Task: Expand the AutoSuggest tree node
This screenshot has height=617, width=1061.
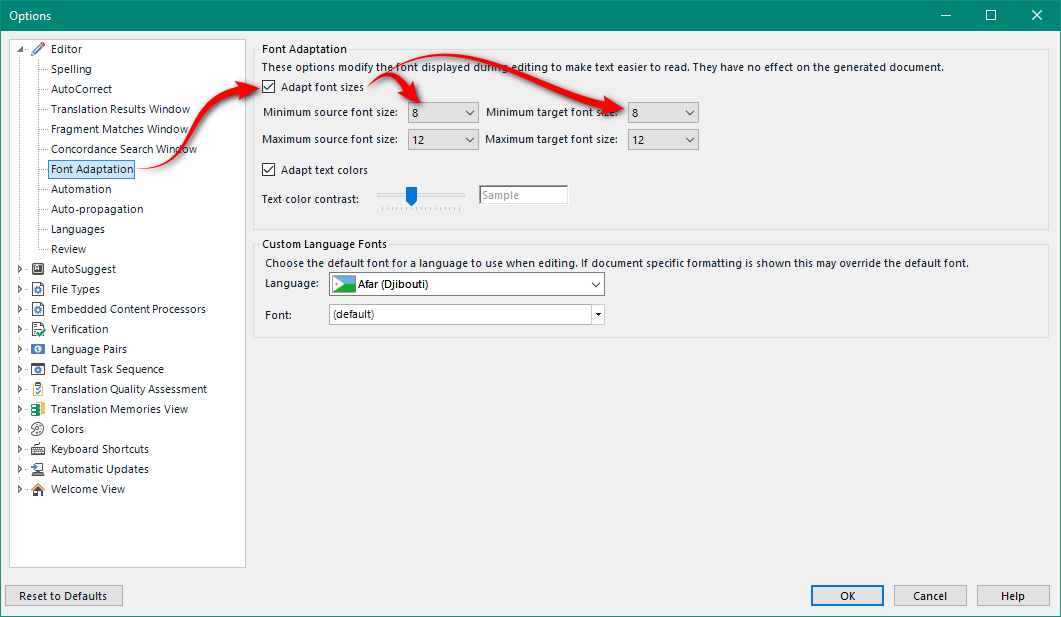Action: [20, 269]
